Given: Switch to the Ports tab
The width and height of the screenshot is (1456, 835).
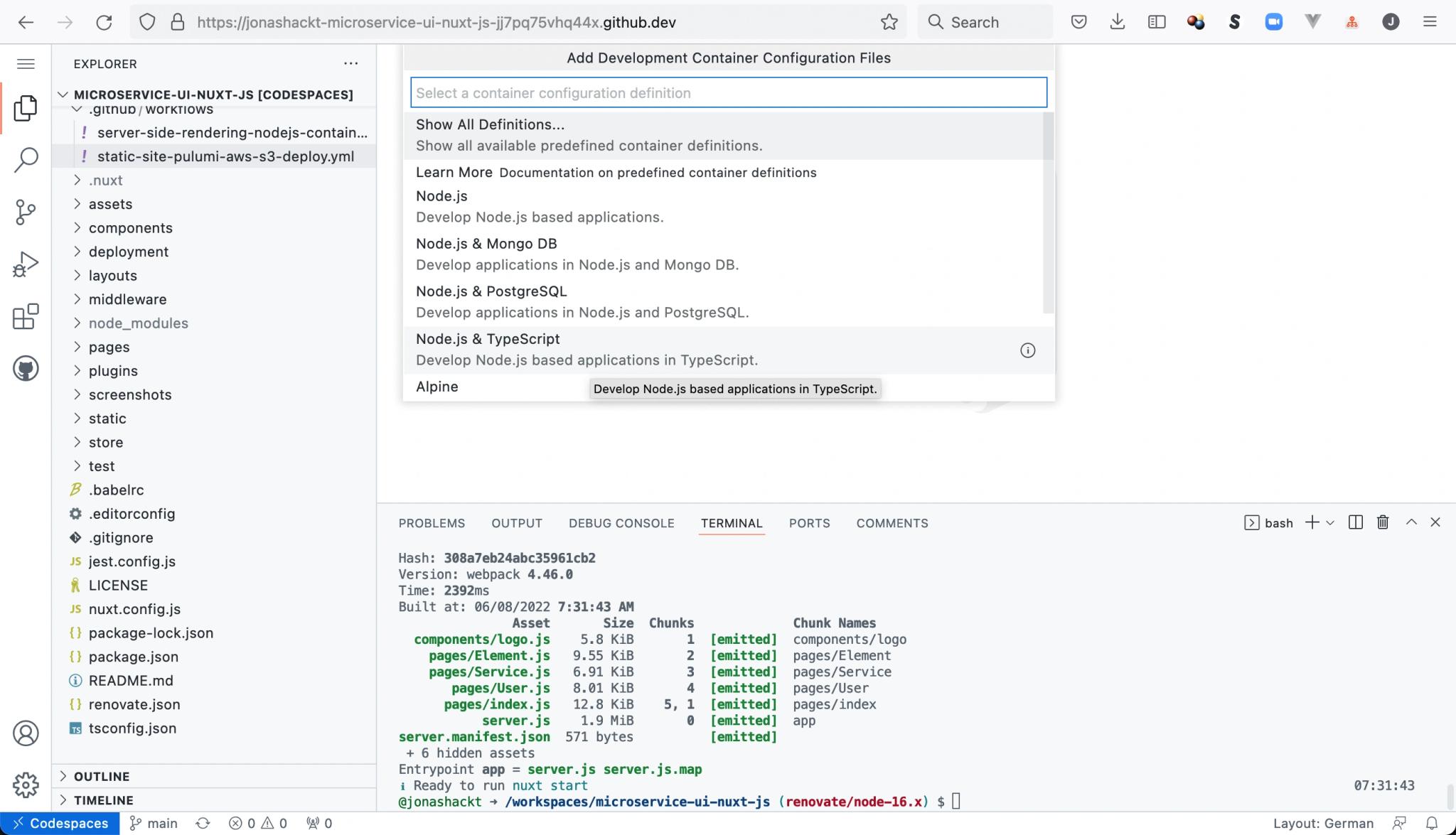Looking at the screenshot, I should 809,523.
